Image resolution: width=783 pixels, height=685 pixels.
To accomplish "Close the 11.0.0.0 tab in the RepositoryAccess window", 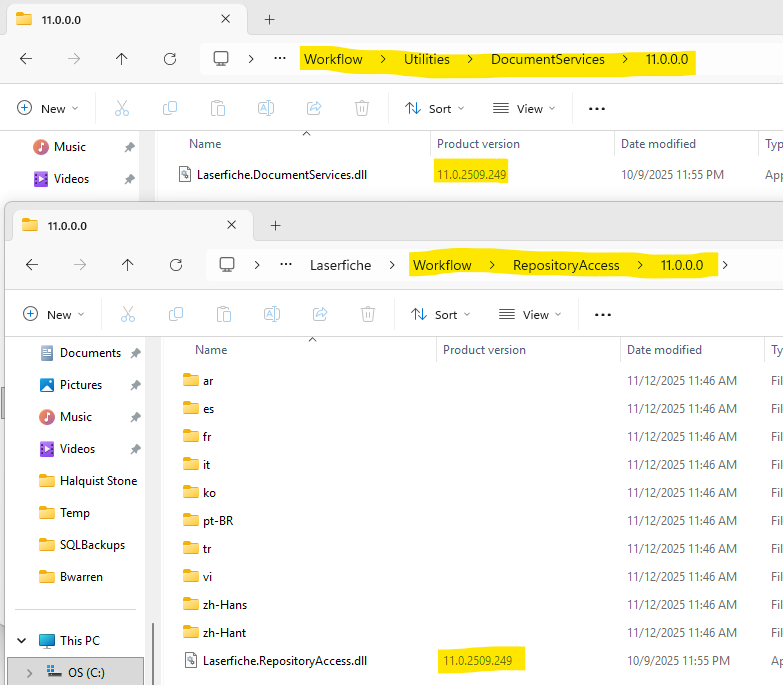I will click(x=232, y=225).
